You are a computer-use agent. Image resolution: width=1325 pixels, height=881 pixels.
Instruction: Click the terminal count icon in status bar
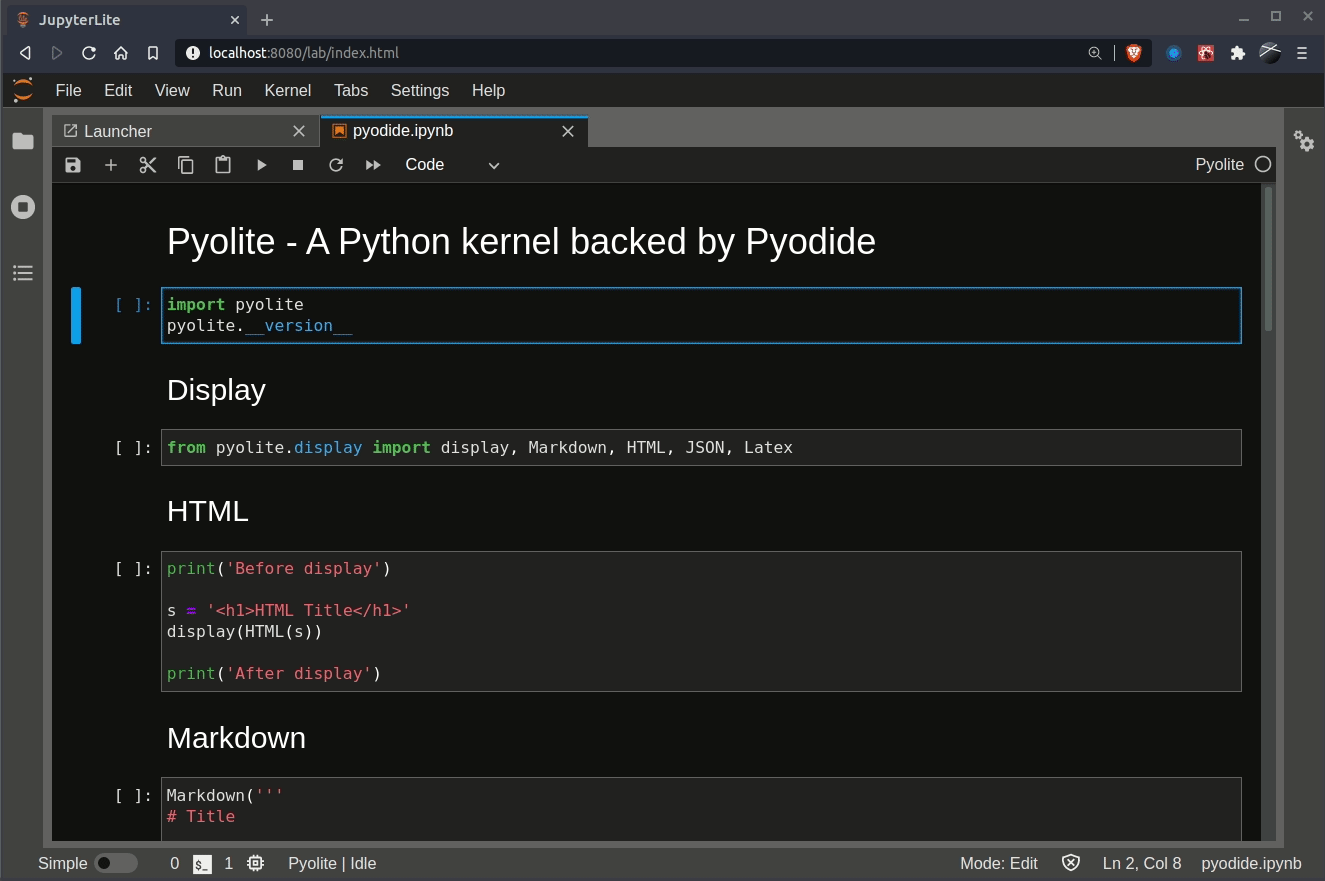pos(203,863)
